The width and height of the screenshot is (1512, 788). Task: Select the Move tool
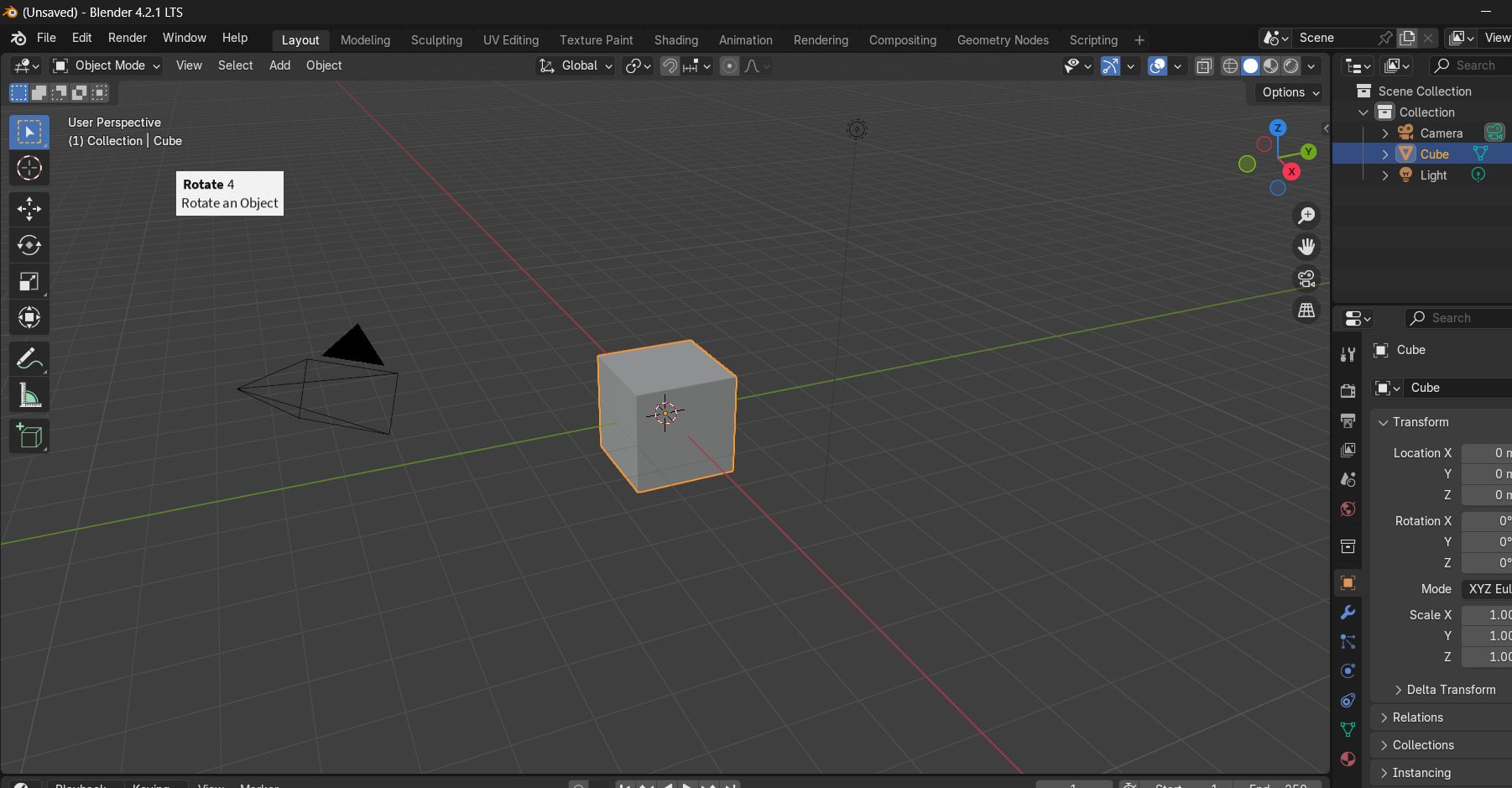pyautogui.click(x=29, y=209)
